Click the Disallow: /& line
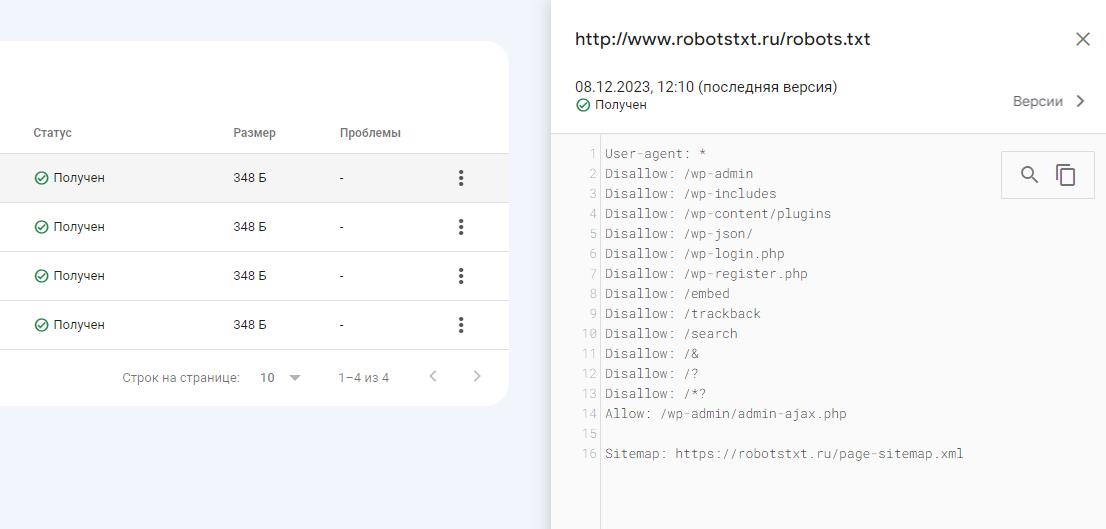This screenshot has width=1106, height=529. pos(652,353)
